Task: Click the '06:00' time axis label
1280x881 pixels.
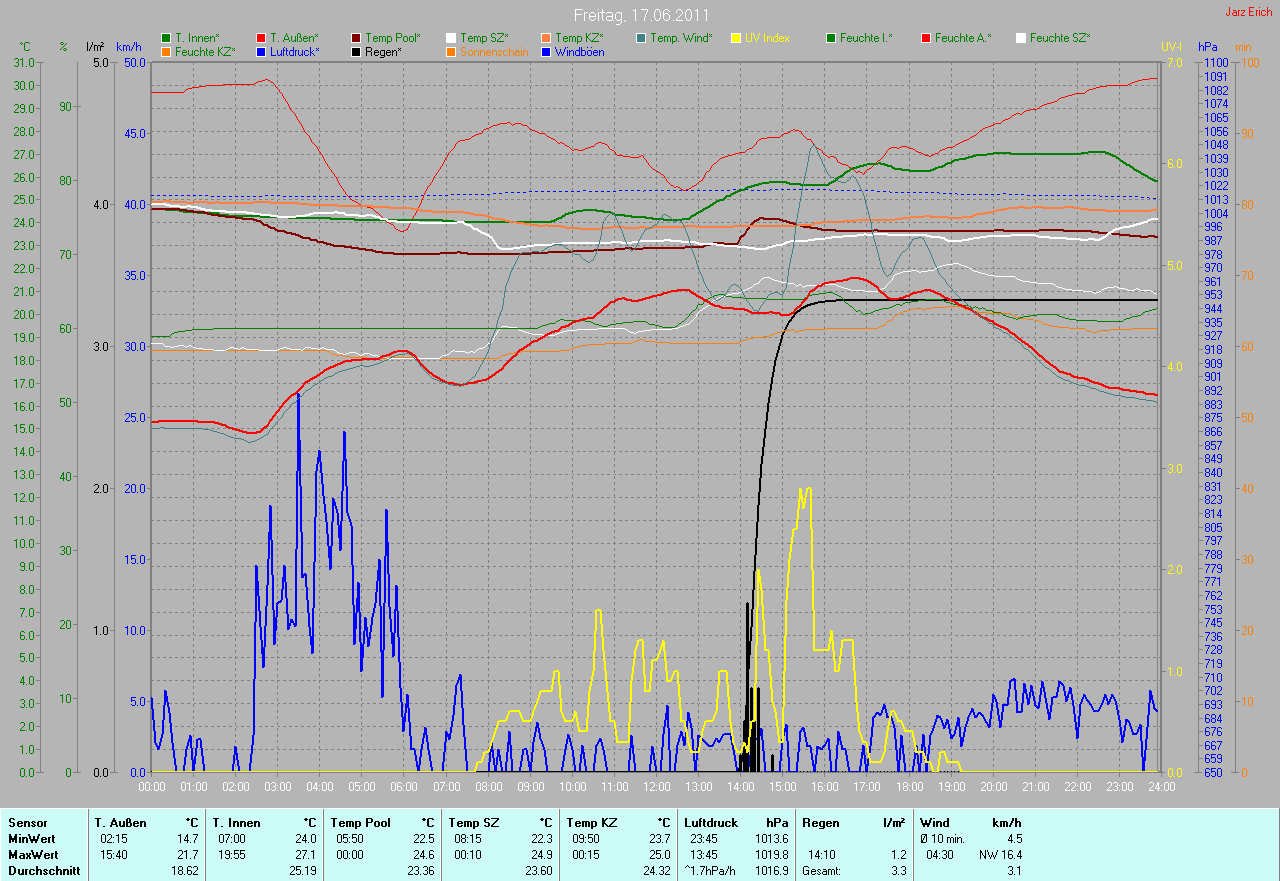Action: [404, 786]
